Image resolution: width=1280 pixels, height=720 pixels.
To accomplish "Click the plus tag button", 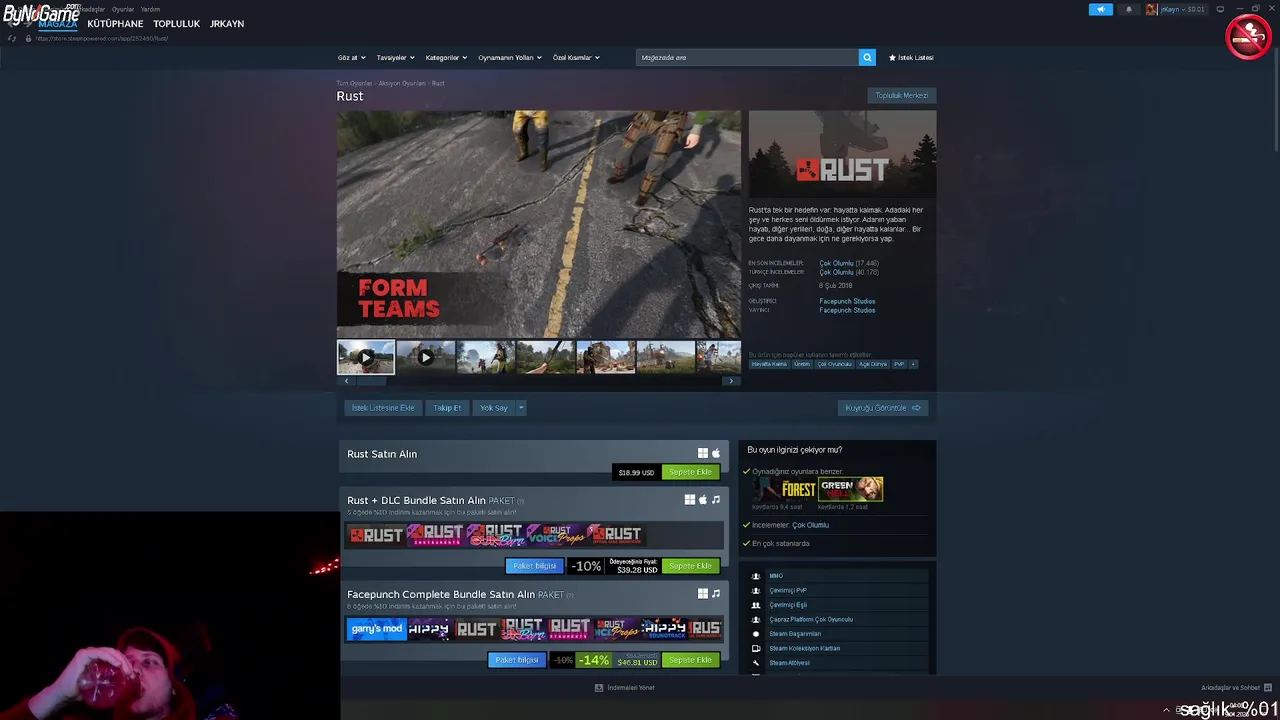I will click(912, 364).
